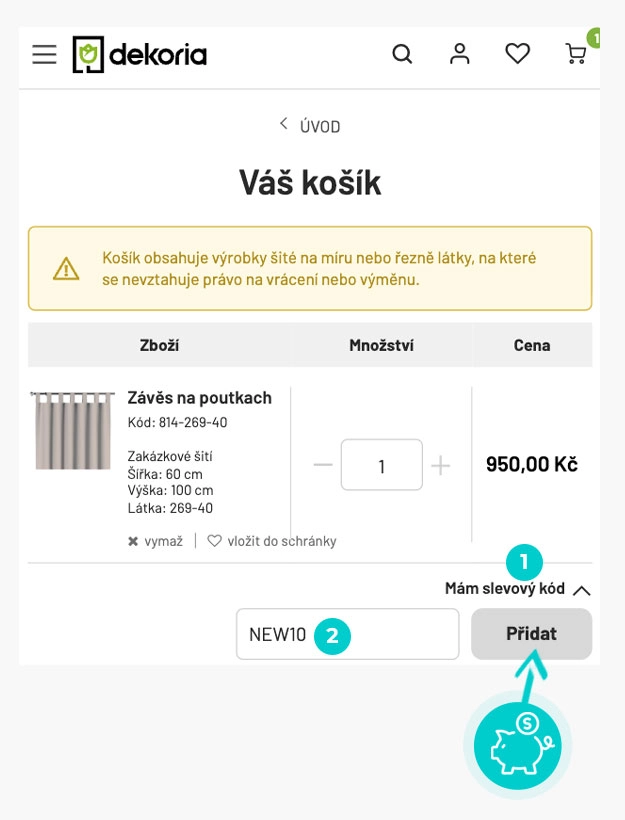
Task: Click the warning triangle in the yellow notice
Action: pyautogui.click(x=66, y=268)
